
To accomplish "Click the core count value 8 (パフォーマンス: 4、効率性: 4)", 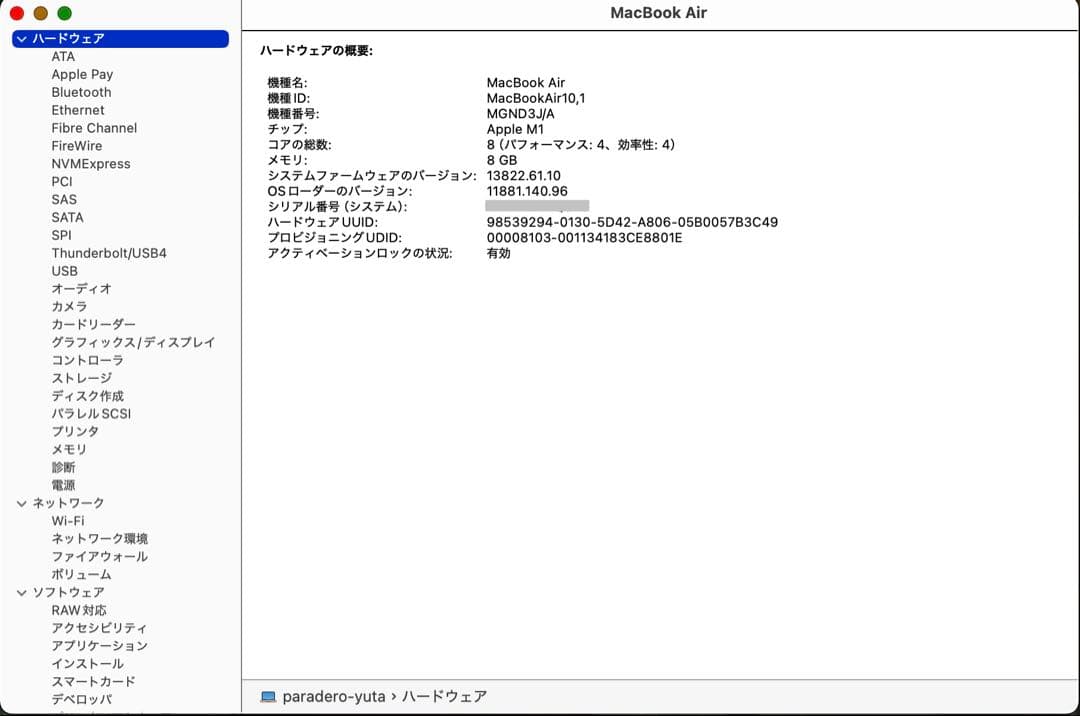I will tap(581, 145).
